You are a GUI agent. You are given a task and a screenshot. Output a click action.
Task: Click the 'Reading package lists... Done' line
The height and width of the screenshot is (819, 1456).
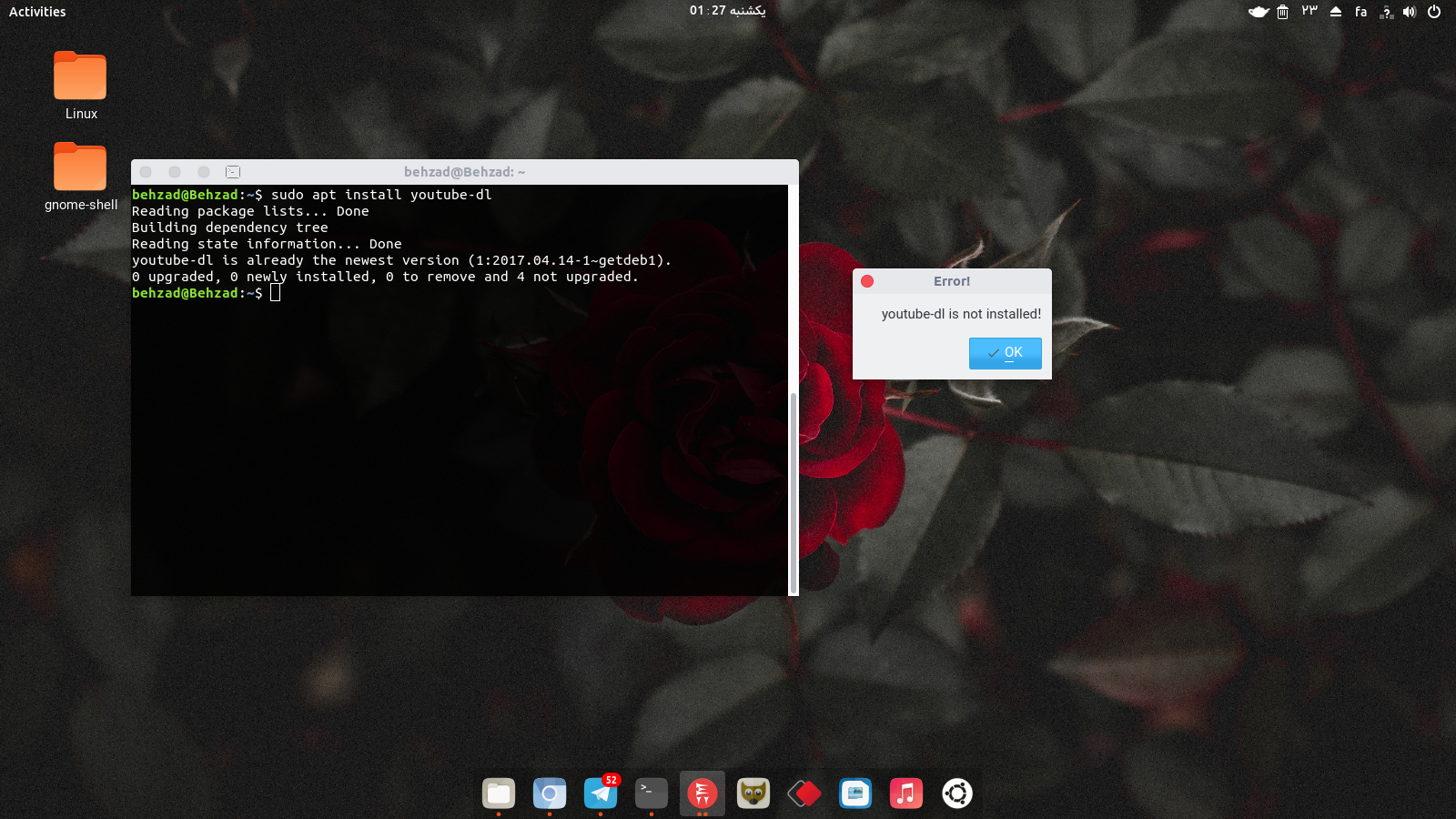(x=250, y=211)
